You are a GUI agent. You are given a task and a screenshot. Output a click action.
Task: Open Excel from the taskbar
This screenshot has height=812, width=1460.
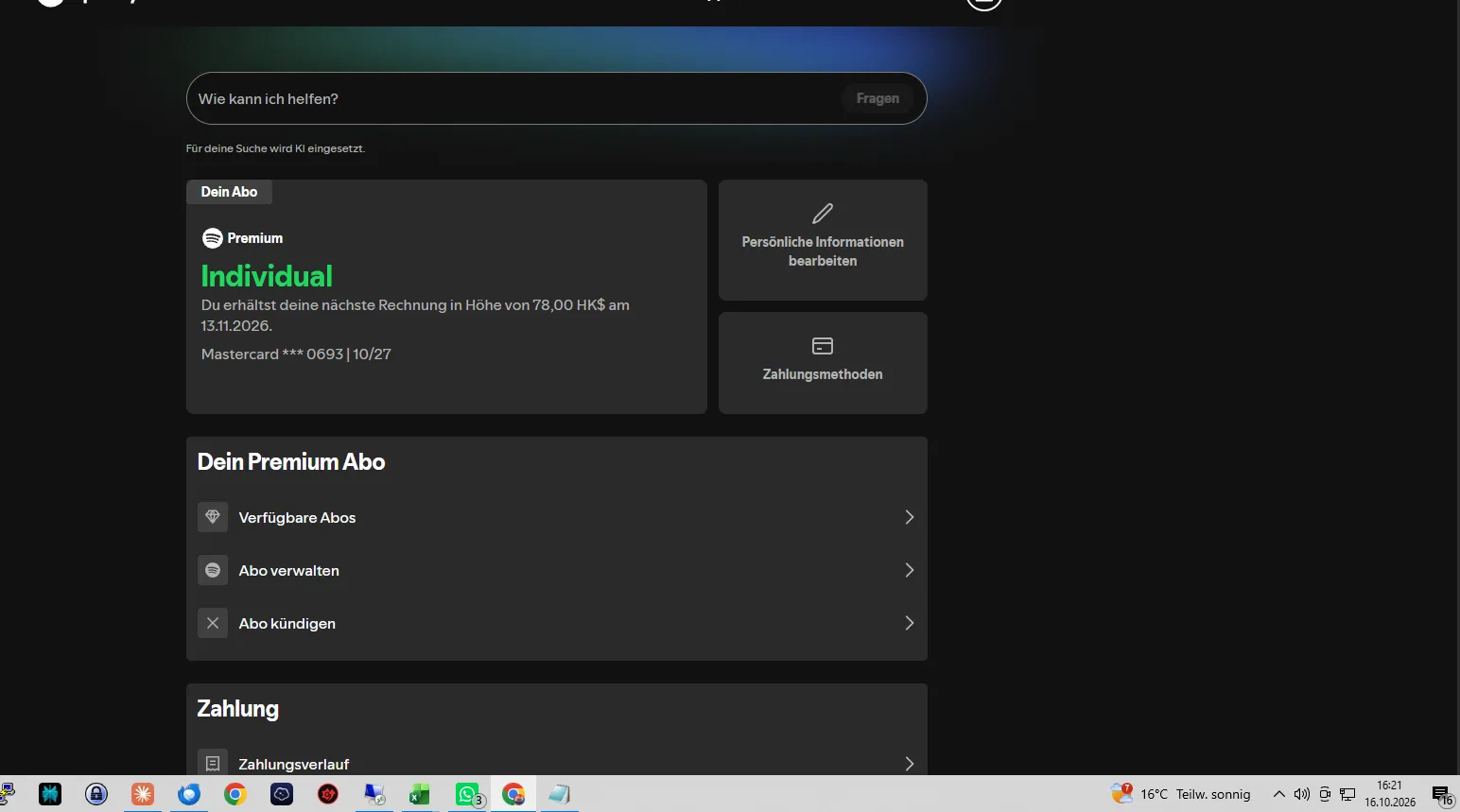tap(420, 794)
